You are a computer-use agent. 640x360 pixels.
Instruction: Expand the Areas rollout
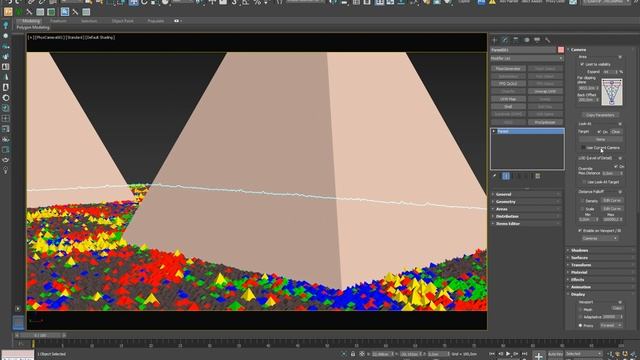tap(527, 209)
